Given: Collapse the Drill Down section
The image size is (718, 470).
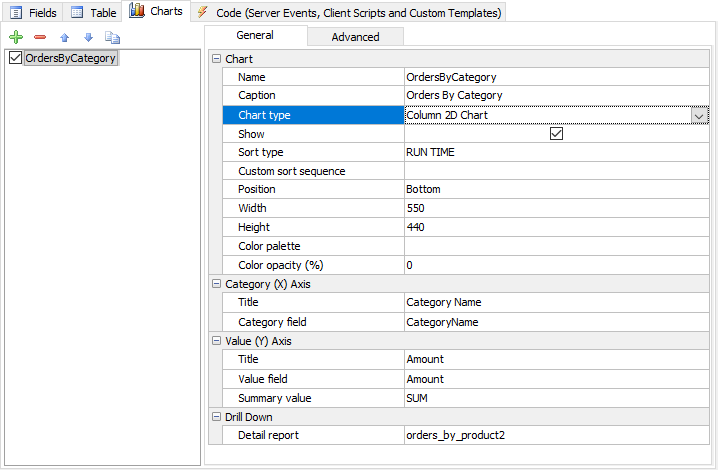Looking at the screenshot, I should [x=216, y=417].
